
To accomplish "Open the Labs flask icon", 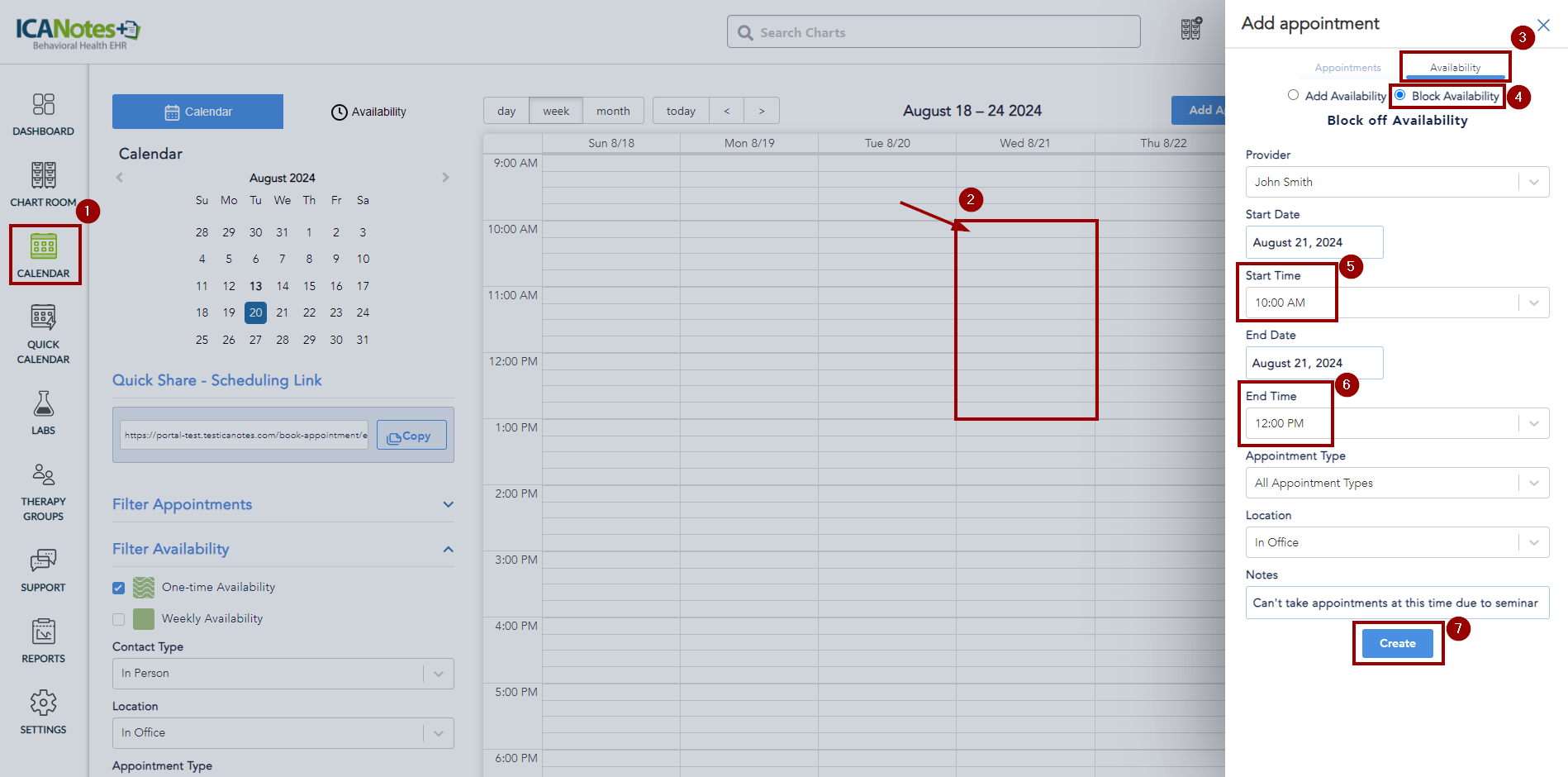I will coord(43,412).
